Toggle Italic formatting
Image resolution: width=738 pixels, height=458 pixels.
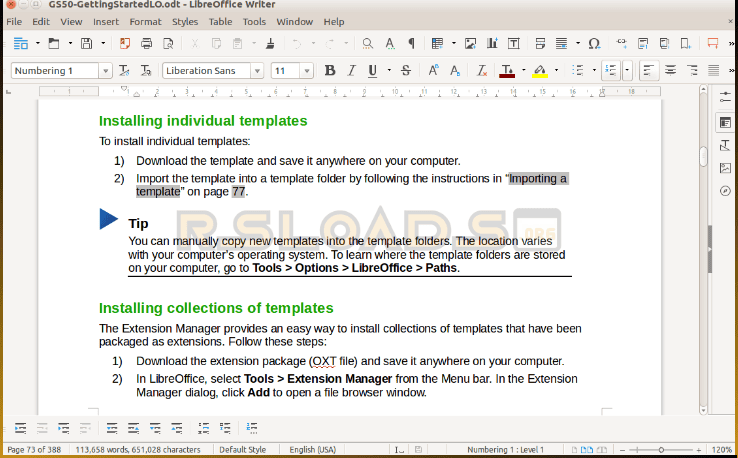(x=350, y=71)
